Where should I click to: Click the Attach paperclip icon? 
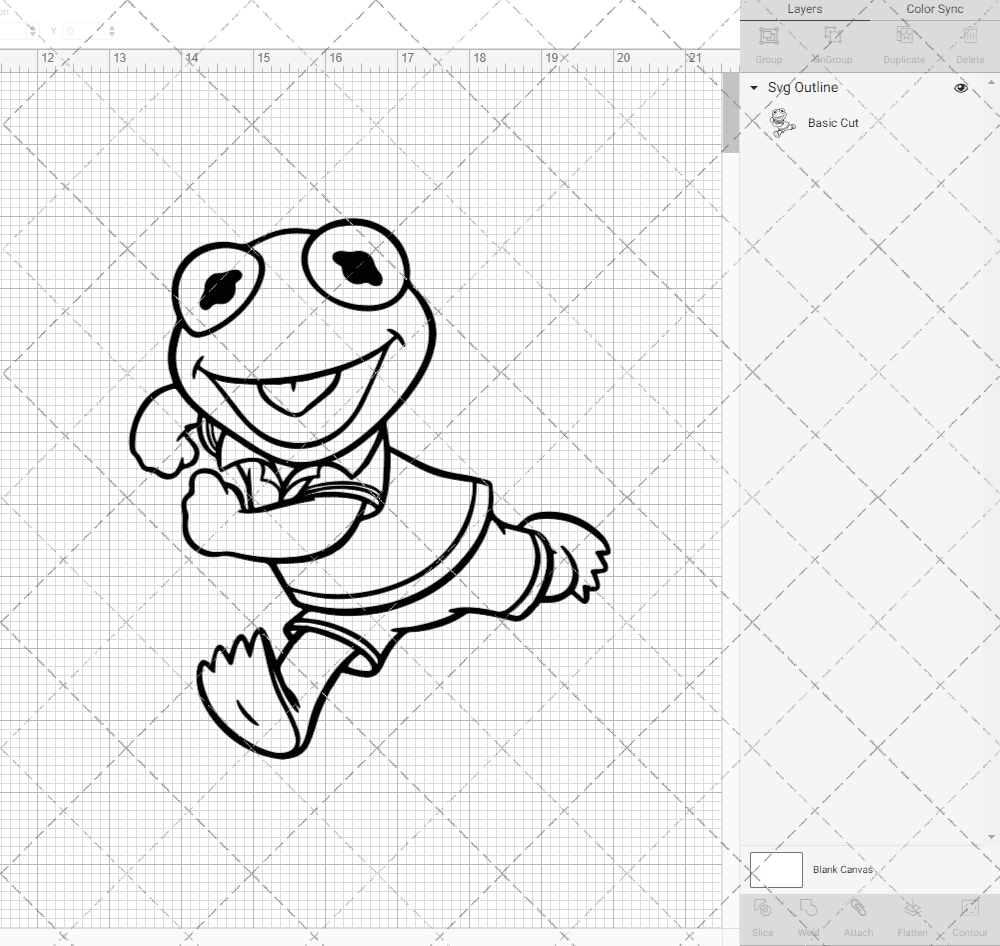858,908
